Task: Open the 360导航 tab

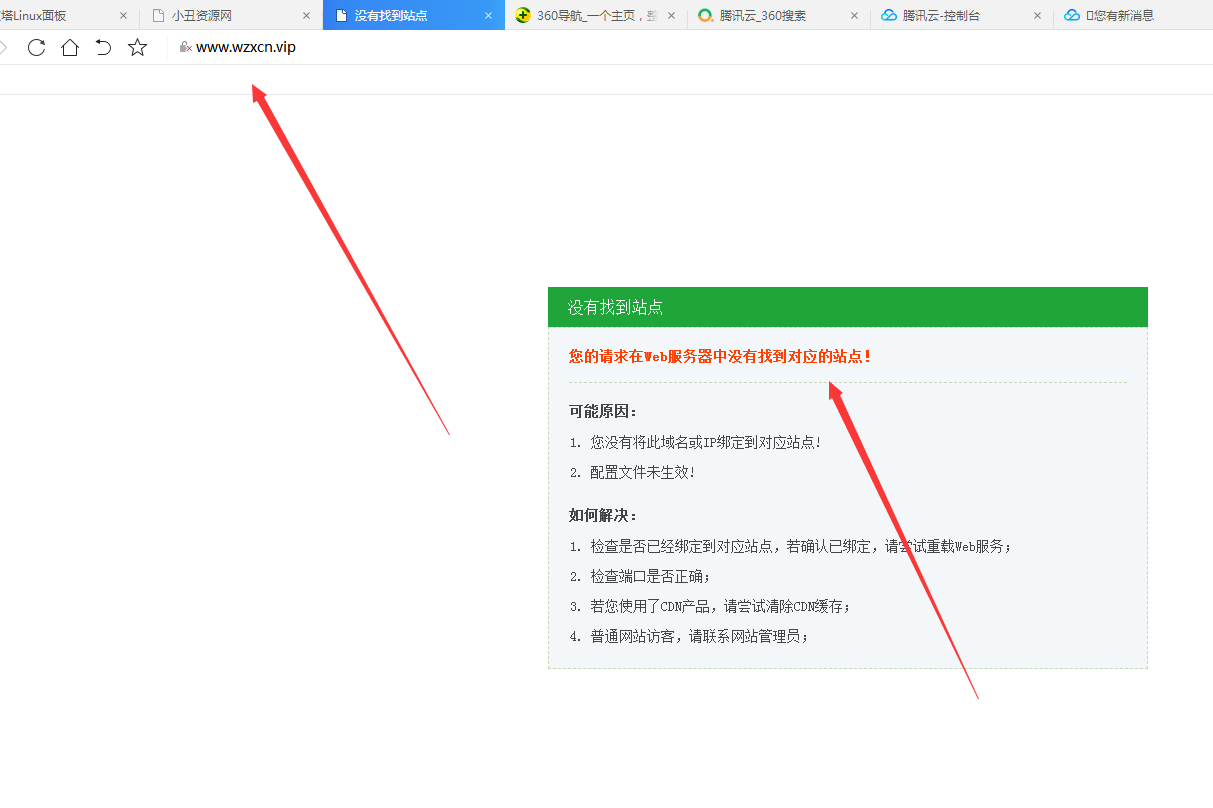Action: [x=596, y=15]
